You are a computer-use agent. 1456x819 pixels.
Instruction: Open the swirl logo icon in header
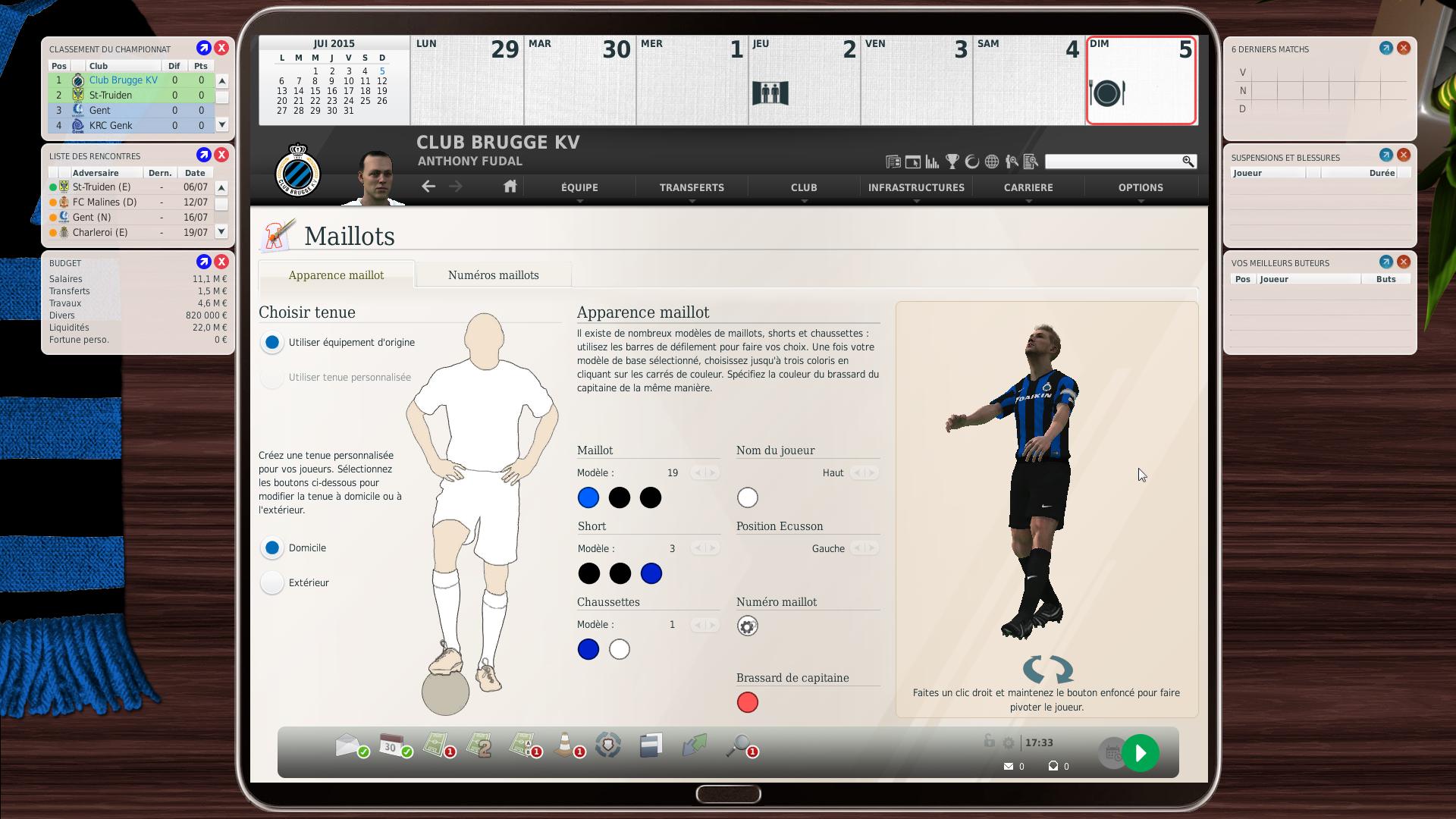(x=972, y=162)
